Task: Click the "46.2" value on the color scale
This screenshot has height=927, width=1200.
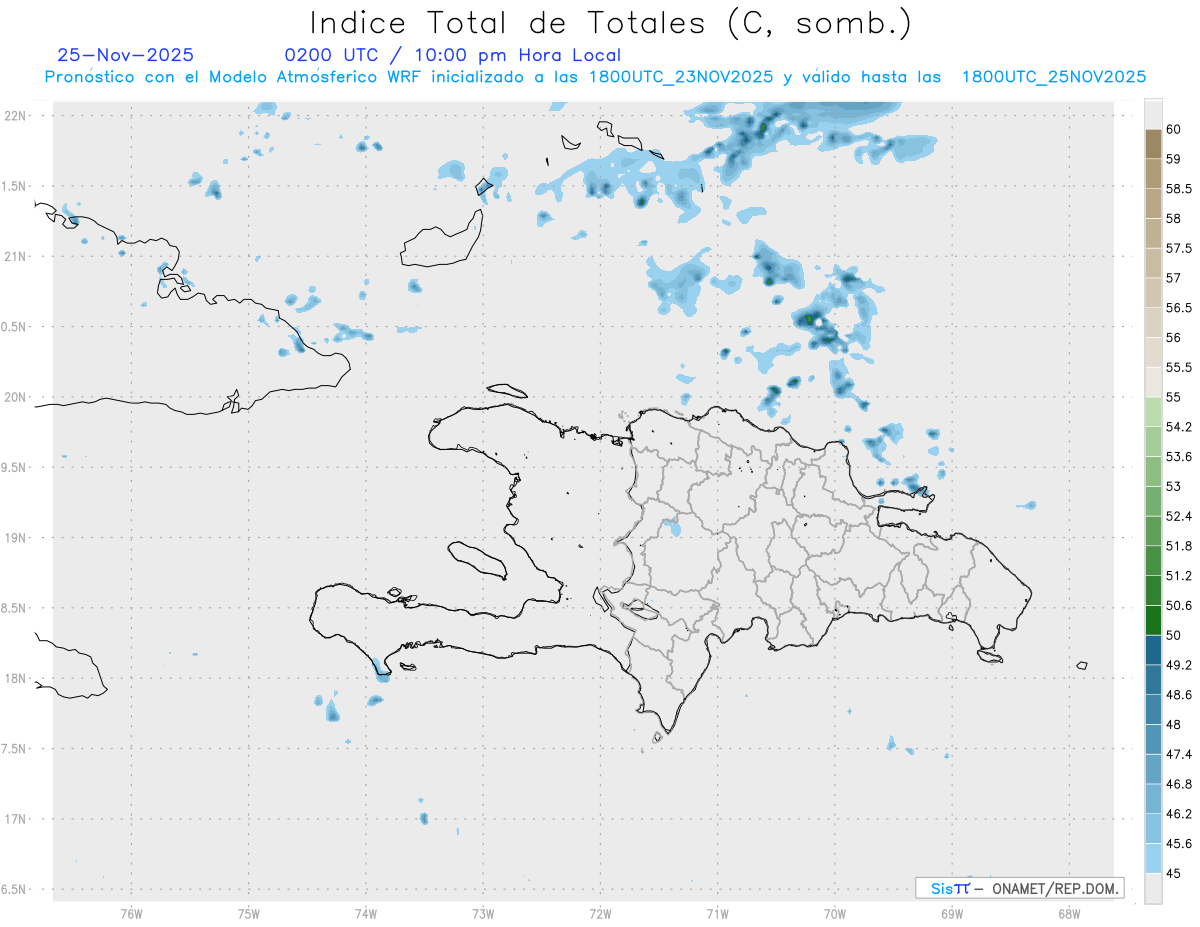Action: coord(1179,814)
